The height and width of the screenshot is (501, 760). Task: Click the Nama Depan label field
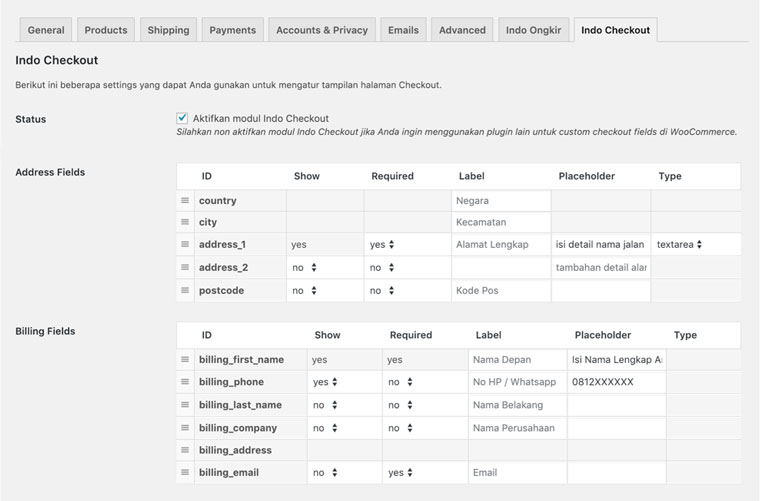518,360
